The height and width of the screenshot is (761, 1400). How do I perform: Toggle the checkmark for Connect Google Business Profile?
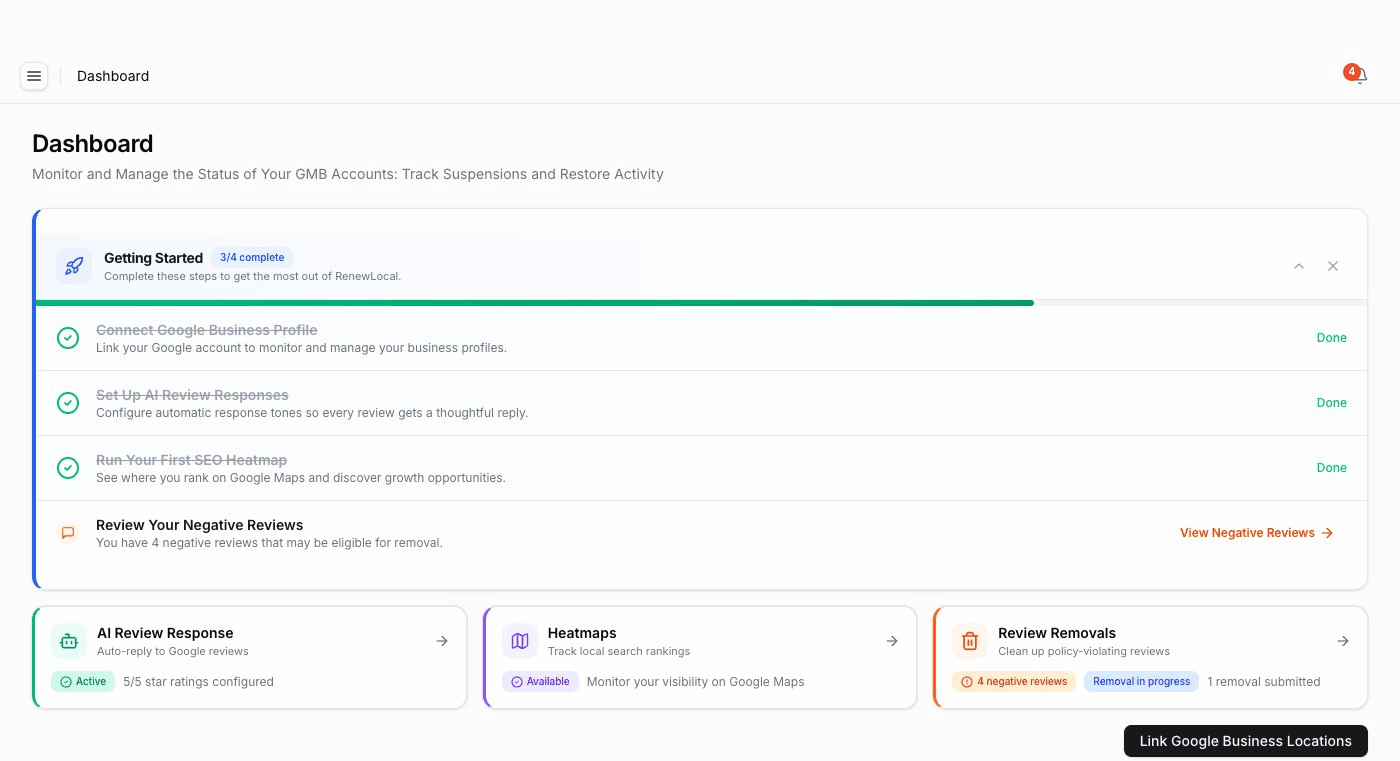pos(68,338)
